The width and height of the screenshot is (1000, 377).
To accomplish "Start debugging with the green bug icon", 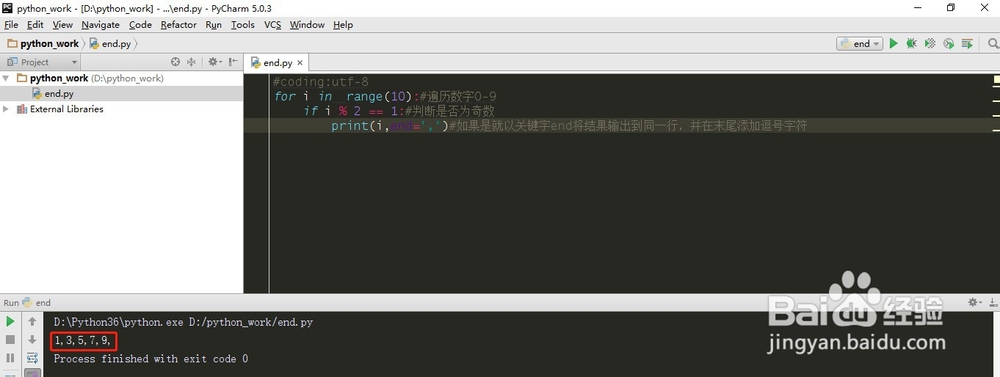I will pyautogui.click(x=911, y=43).
